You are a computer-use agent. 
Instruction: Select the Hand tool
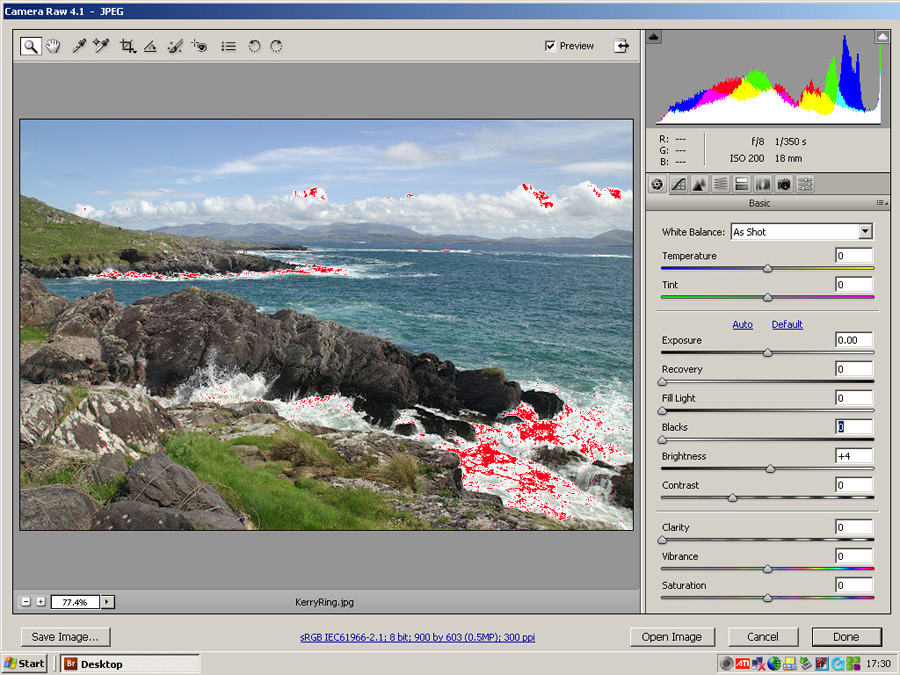tap(53, 46)
